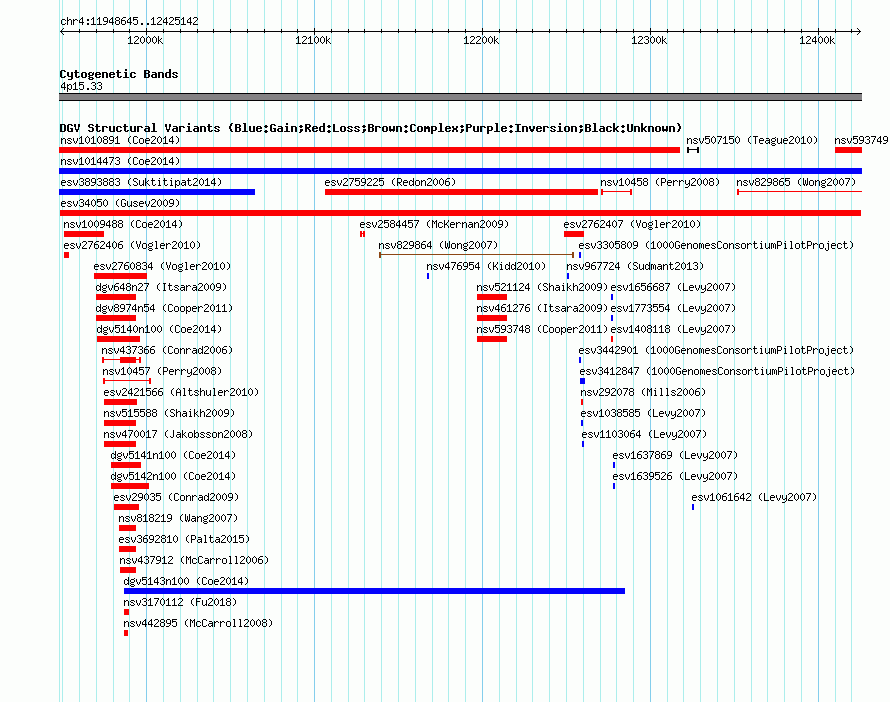890x702 pixels.
Task: Click dgv5140n100 (Coe2014) label
Action: (x=159, y=329)
